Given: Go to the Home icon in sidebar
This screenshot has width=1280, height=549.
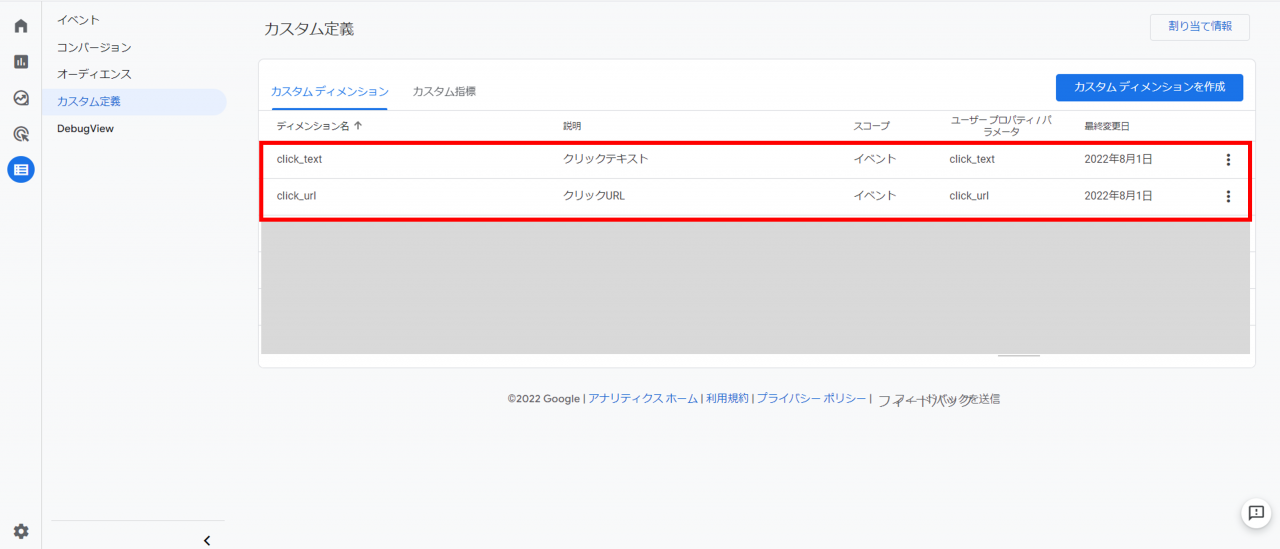Looking at the screenshot, I should click(x=21, y=26).
